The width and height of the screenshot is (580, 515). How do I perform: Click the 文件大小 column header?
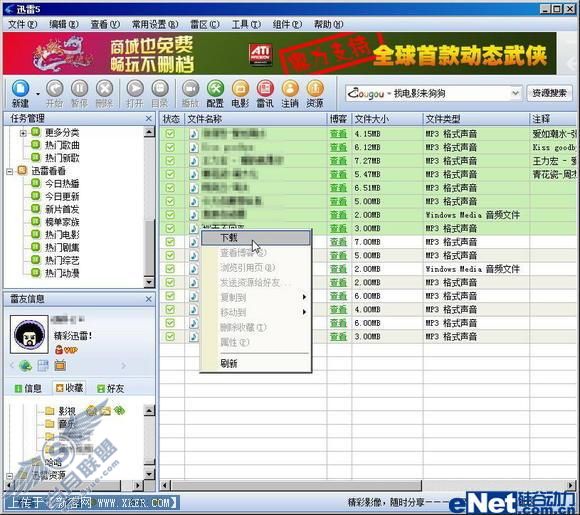point(387,119)
